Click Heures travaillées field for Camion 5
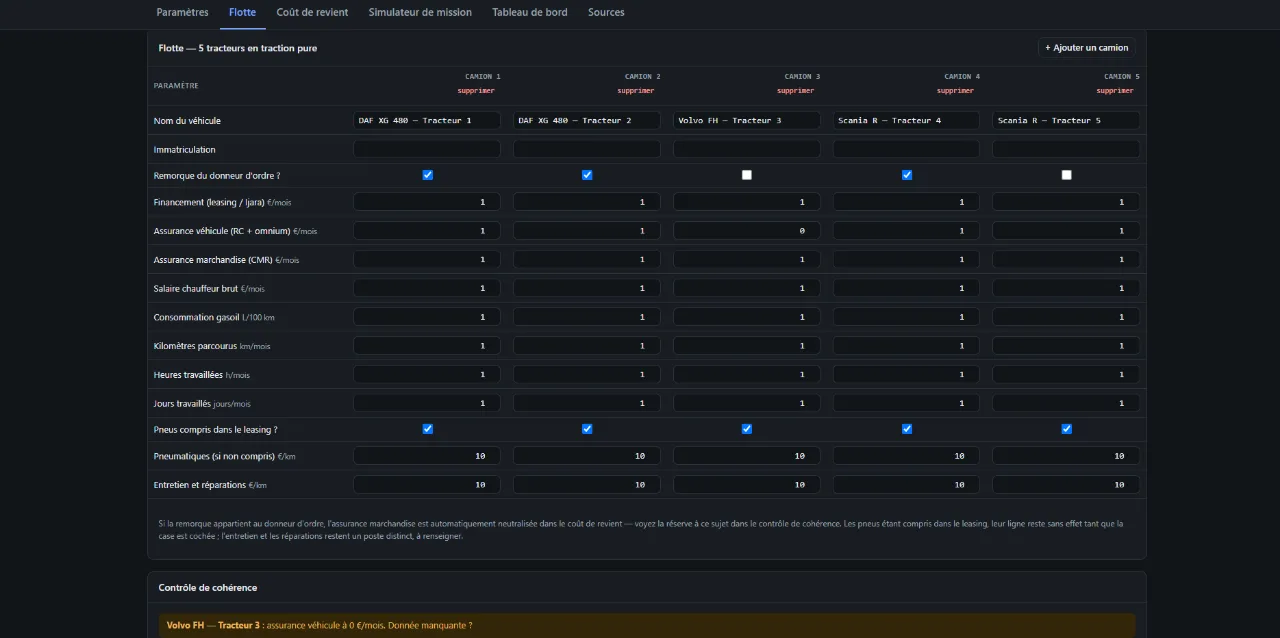Image resolution: width=1280 pixels, height=638 pixels. click(1066, 375)
